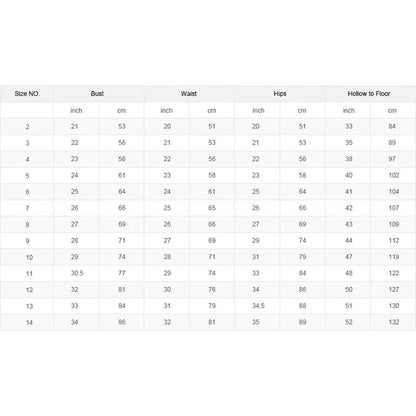Click the 30.5 bust inch cell

77,273
